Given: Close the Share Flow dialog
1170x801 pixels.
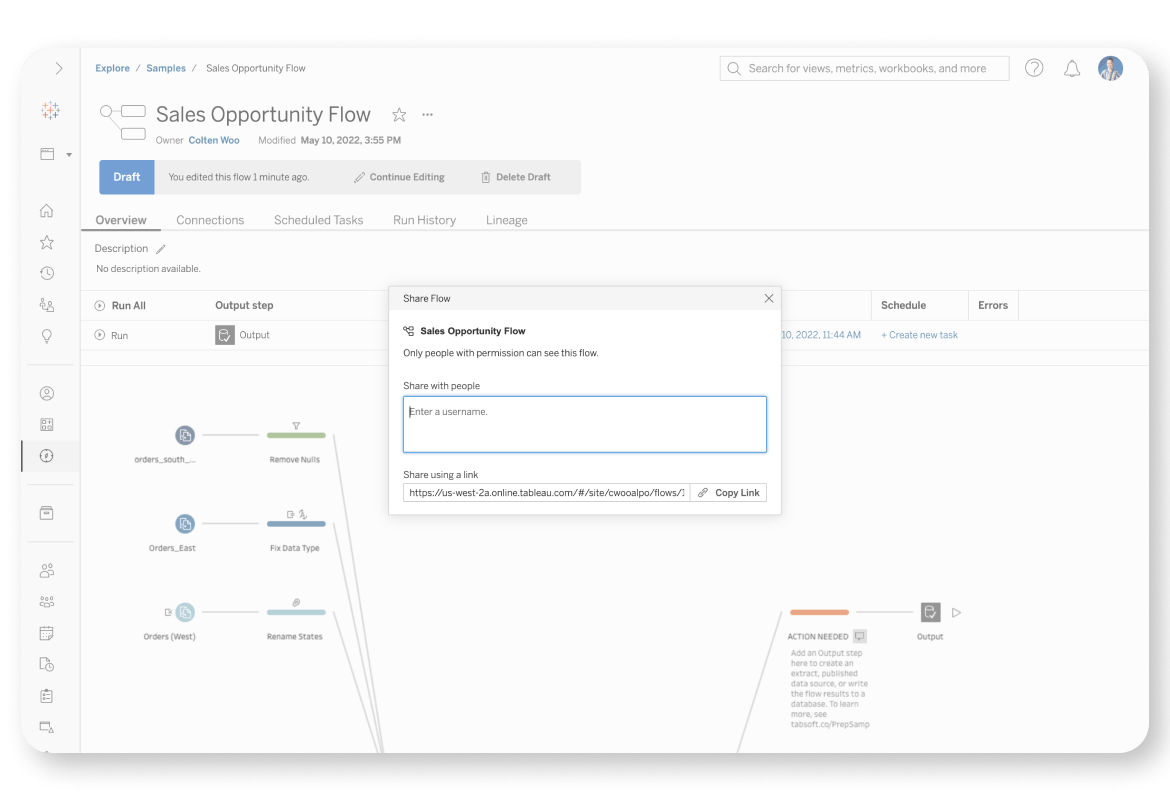Looking at the screenshot, I should tap(769, 299).
